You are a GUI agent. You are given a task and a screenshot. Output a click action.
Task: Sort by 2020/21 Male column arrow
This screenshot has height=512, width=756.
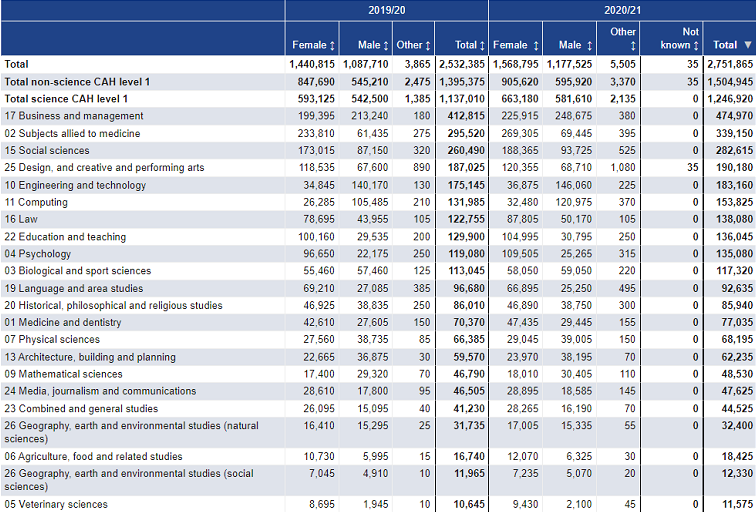pyautogui.click(x=589, y=46)
